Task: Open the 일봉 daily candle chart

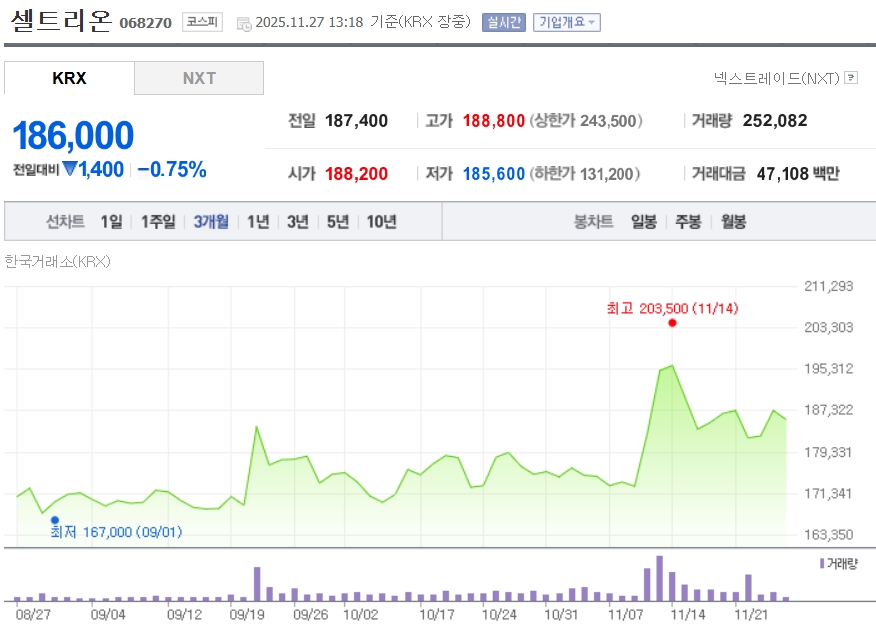Action: (x=644, y=222)
